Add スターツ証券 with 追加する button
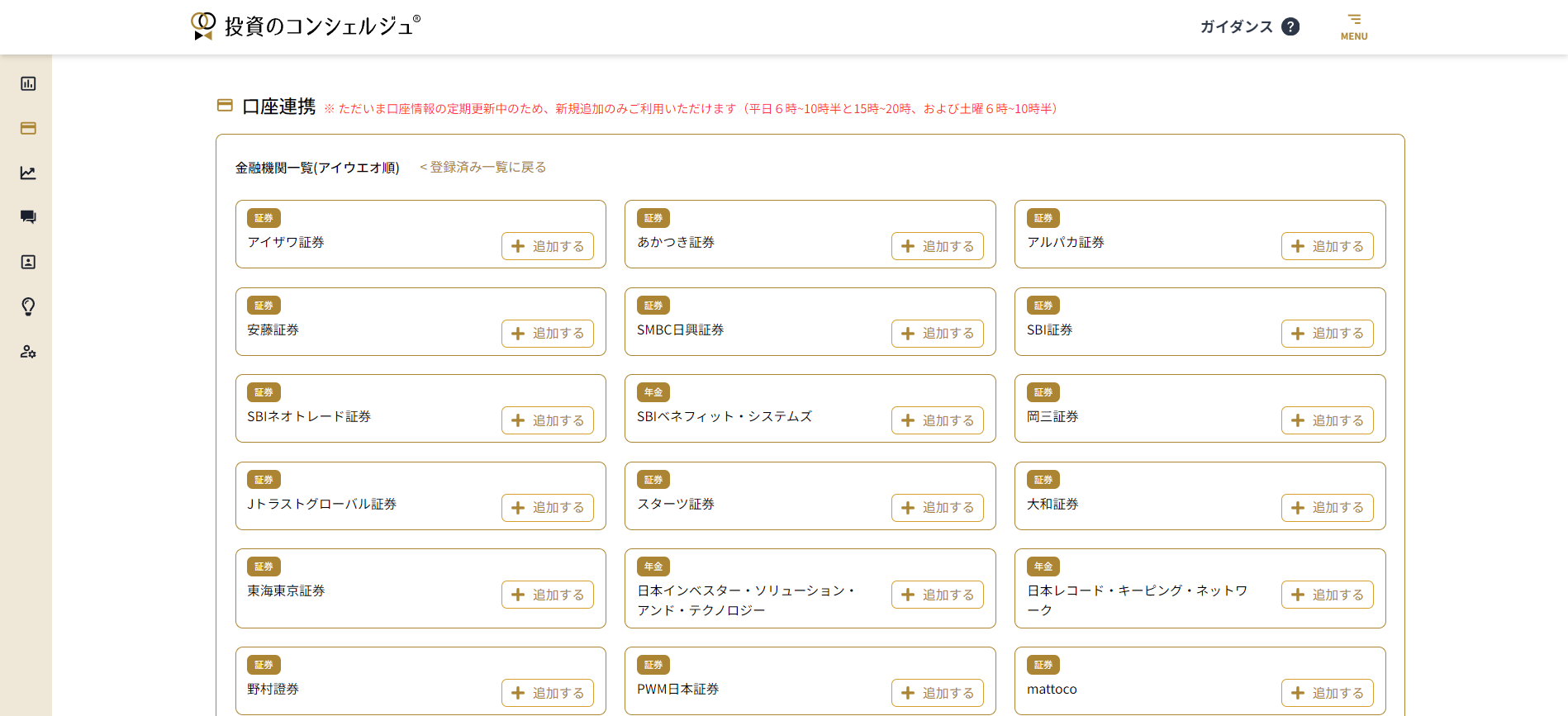The height and width of the screenshot is (716, 1568). [938, 508]
